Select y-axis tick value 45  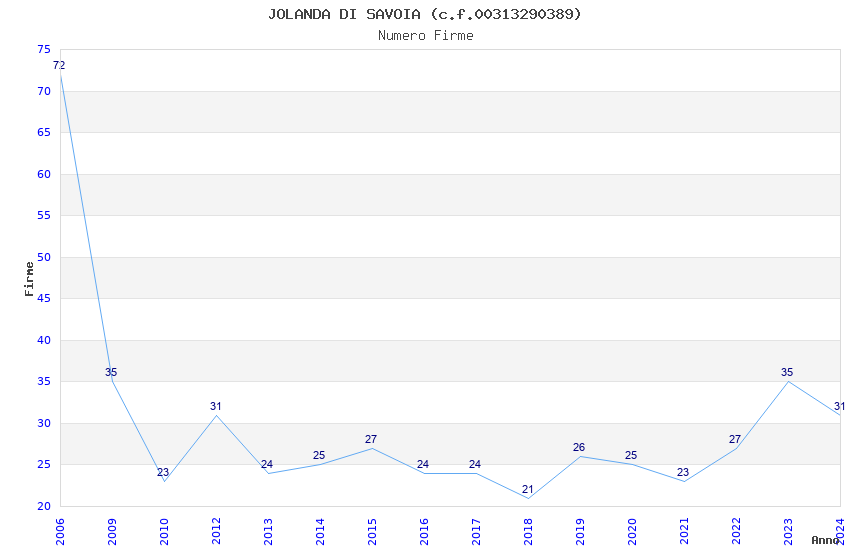click(44, 298)
